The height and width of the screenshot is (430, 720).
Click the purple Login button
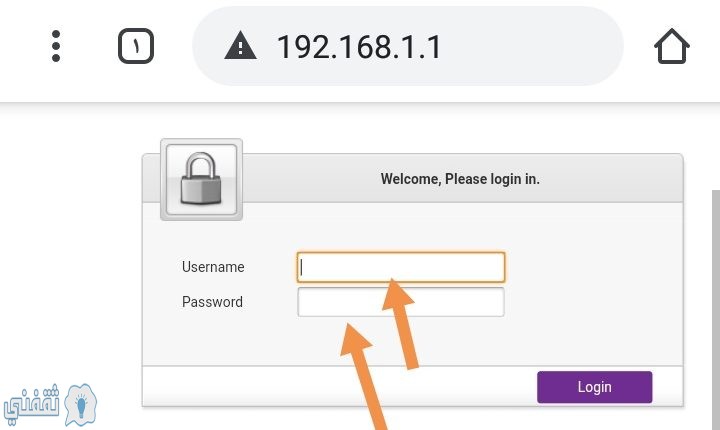[595, 387]
